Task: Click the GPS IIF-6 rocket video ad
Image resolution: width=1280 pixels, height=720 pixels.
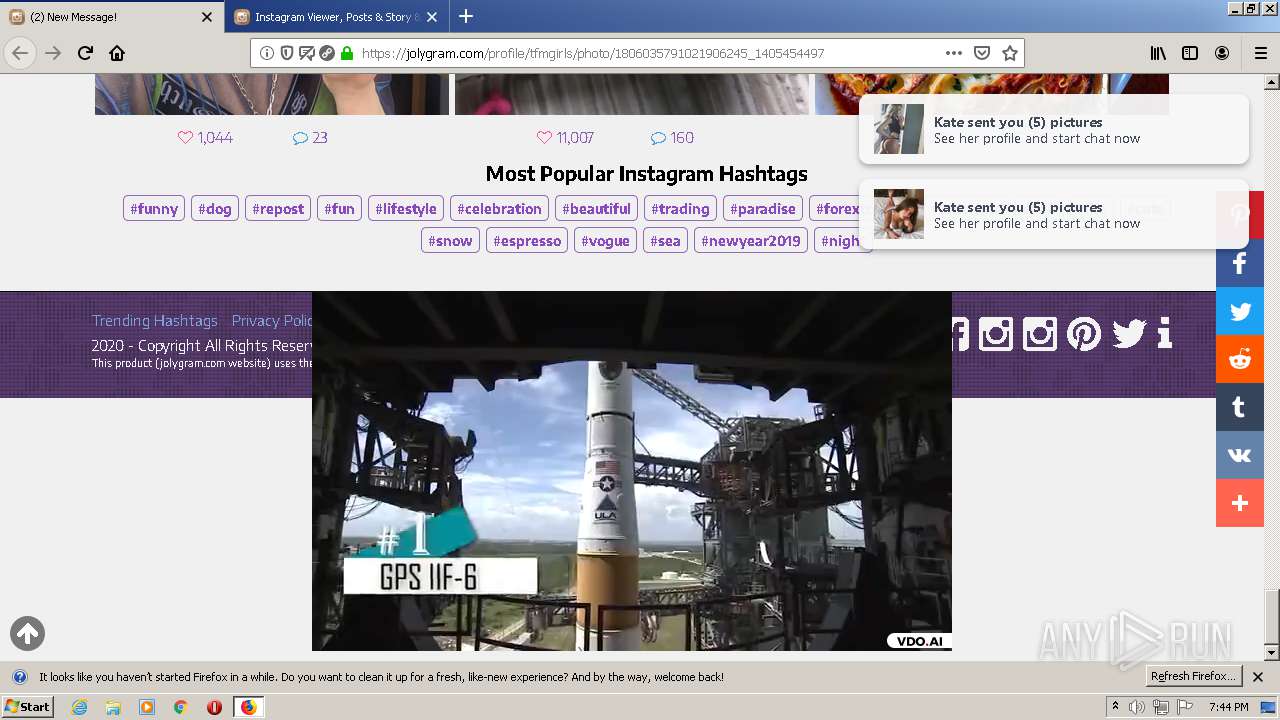Action: tap(632, 471)
